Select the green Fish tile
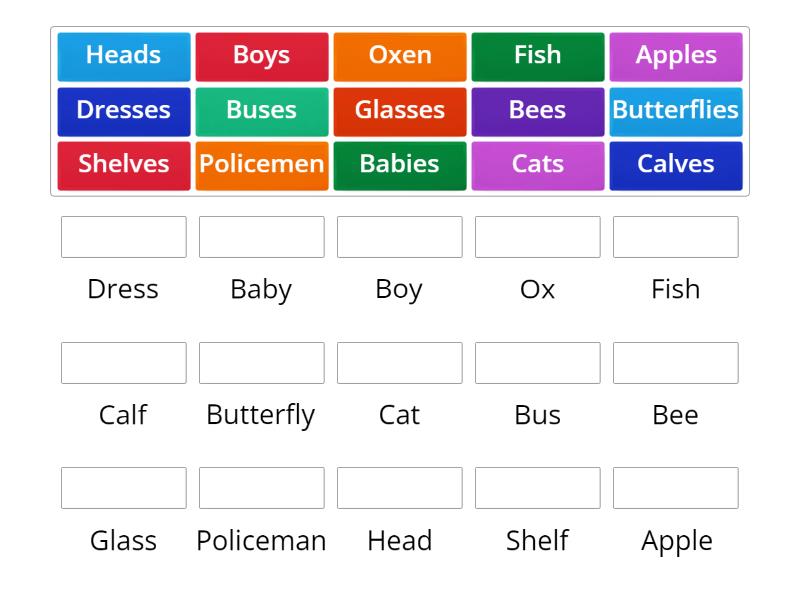 tap(537, 56)
